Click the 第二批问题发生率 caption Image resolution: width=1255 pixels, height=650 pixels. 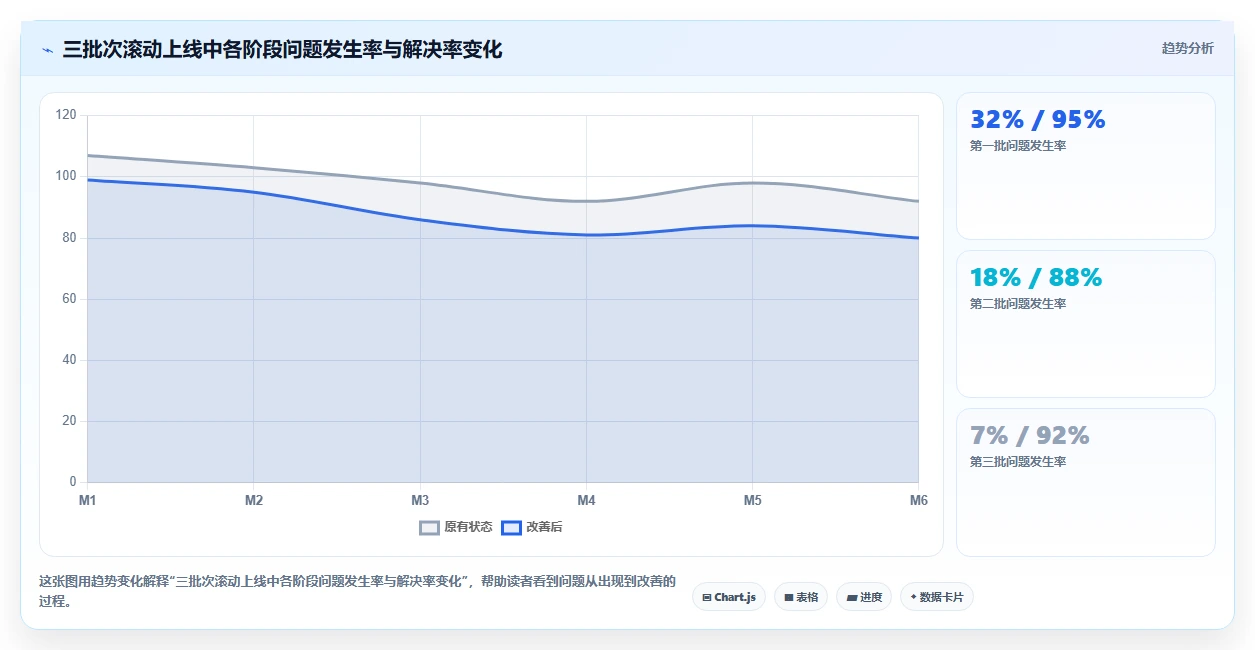(x=1018, y=304)
